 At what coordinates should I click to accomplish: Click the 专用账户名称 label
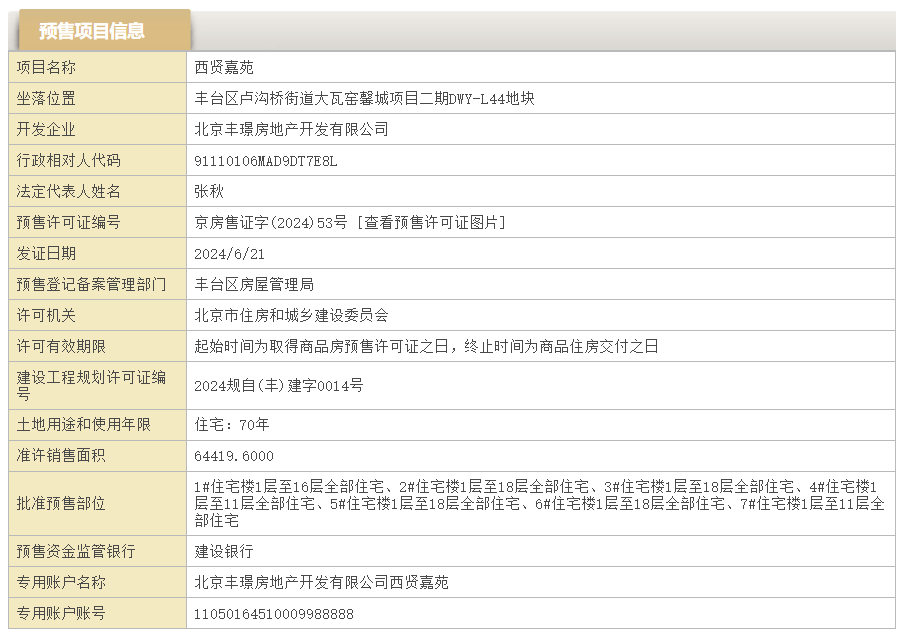coord(61,583)
